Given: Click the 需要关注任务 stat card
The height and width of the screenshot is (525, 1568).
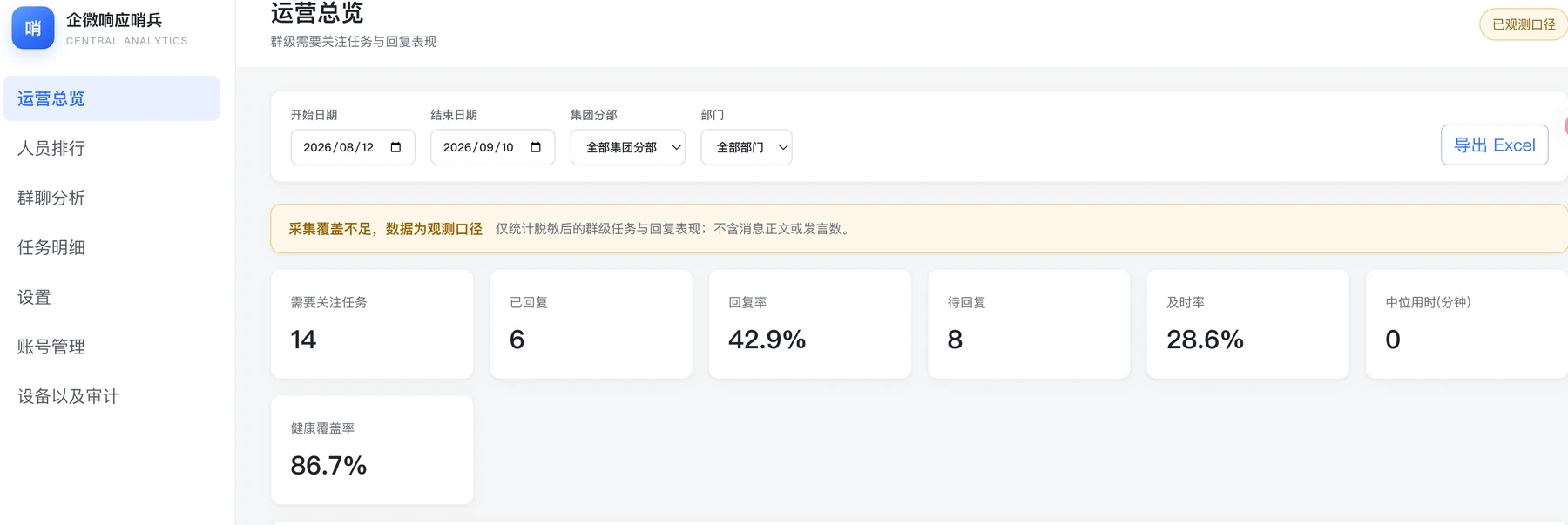Looking at the screenshot, I should 372,324.
